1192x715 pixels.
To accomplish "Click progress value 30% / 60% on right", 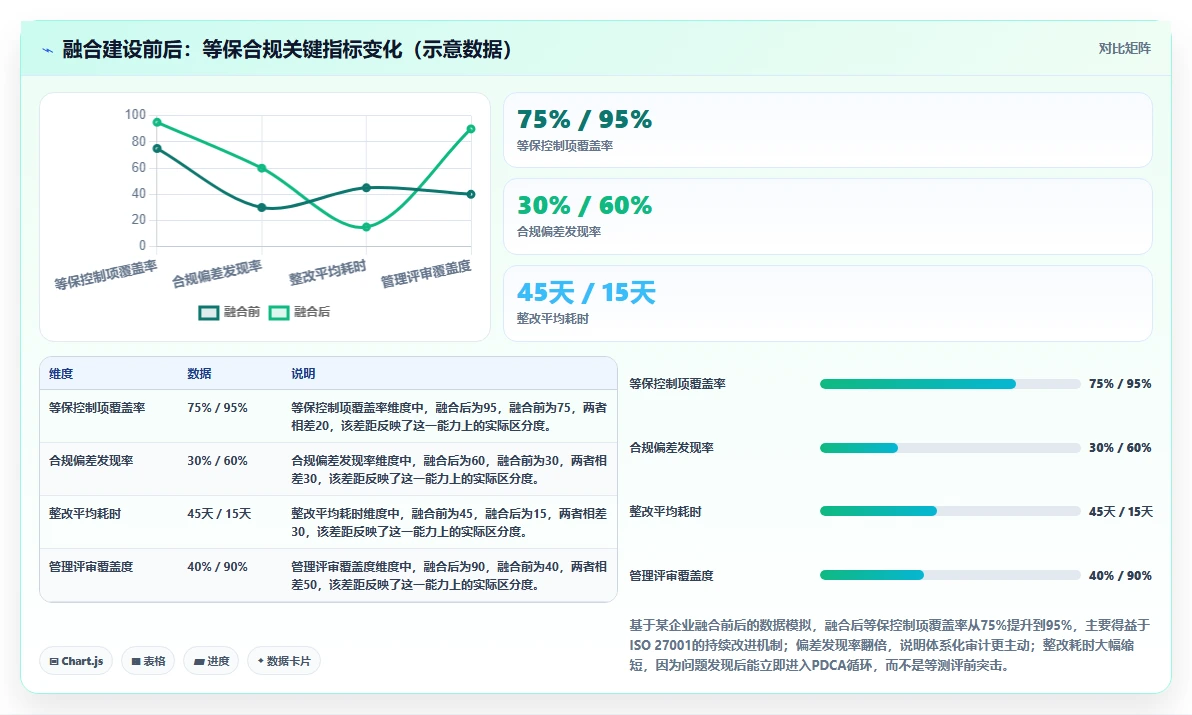I will [1120, 448].
